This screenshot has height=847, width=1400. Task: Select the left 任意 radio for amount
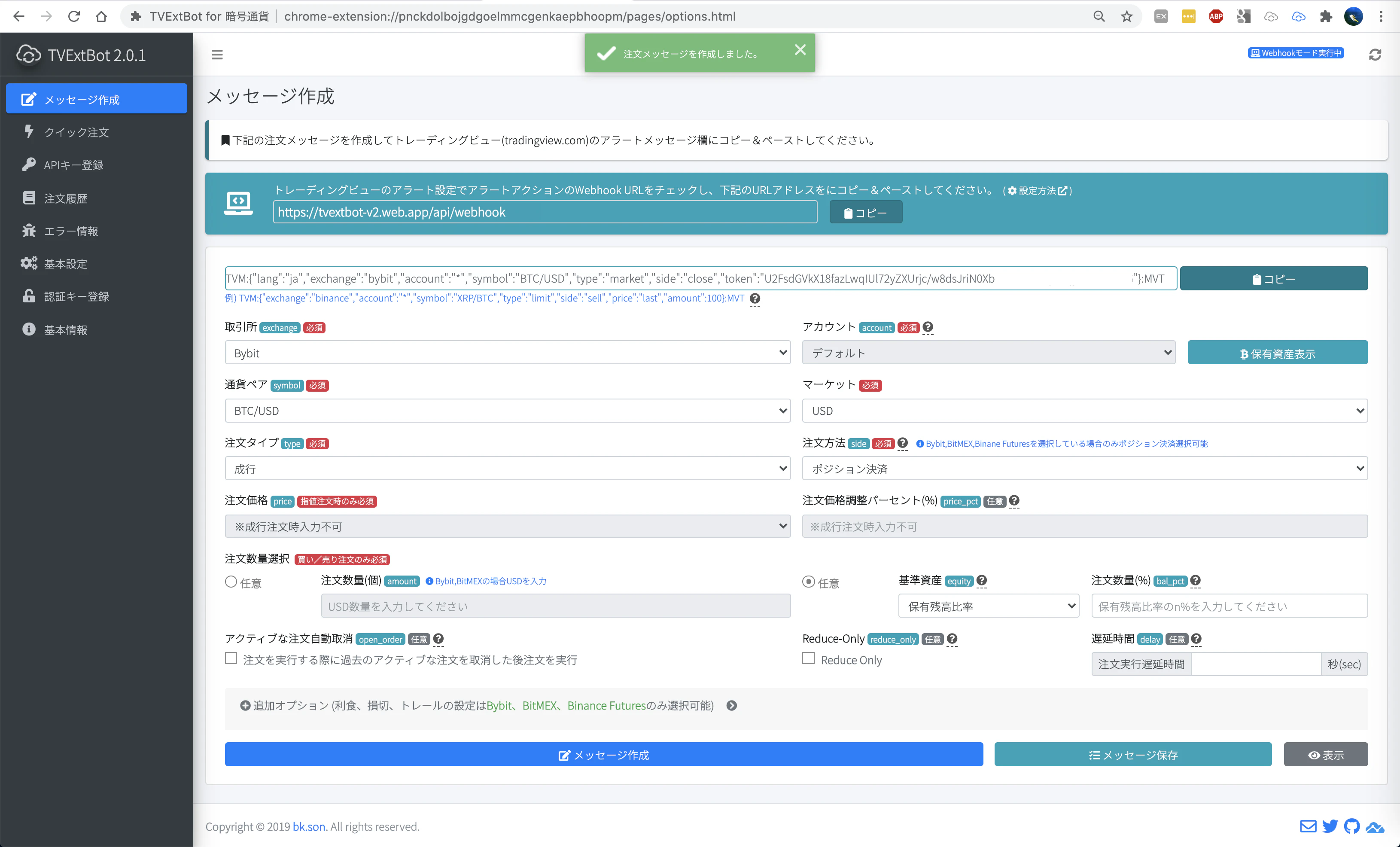231,582
